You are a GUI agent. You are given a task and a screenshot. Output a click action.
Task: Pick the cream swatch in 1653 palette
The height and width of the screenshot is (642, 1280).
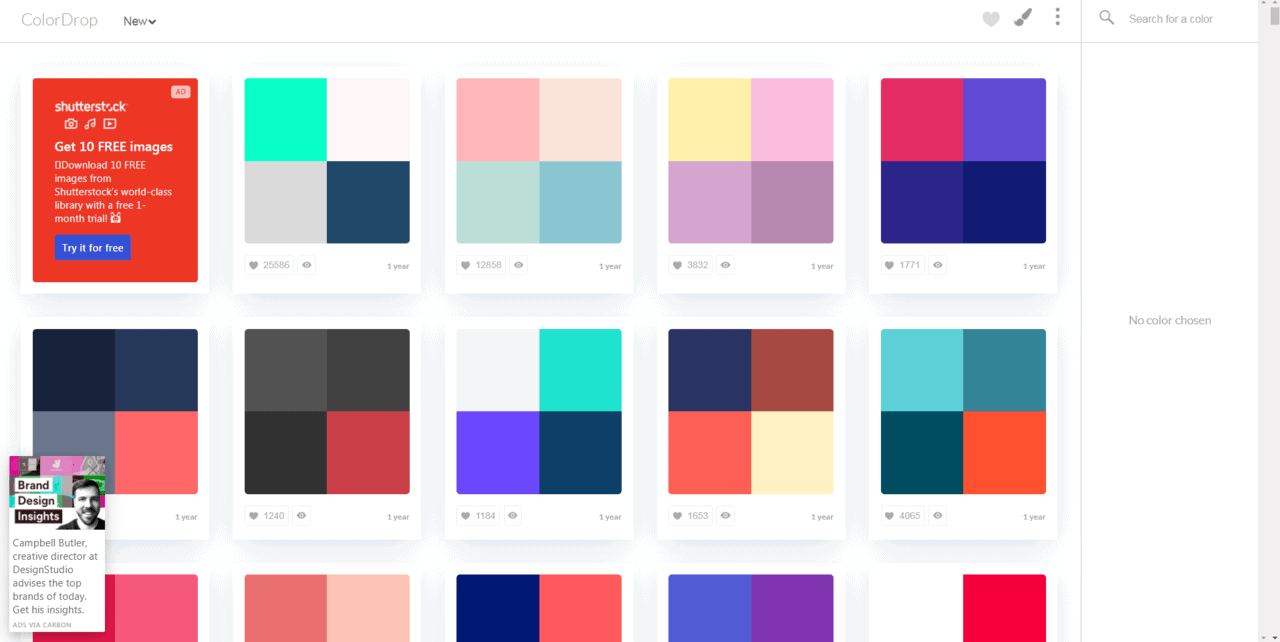pos(792,452)
